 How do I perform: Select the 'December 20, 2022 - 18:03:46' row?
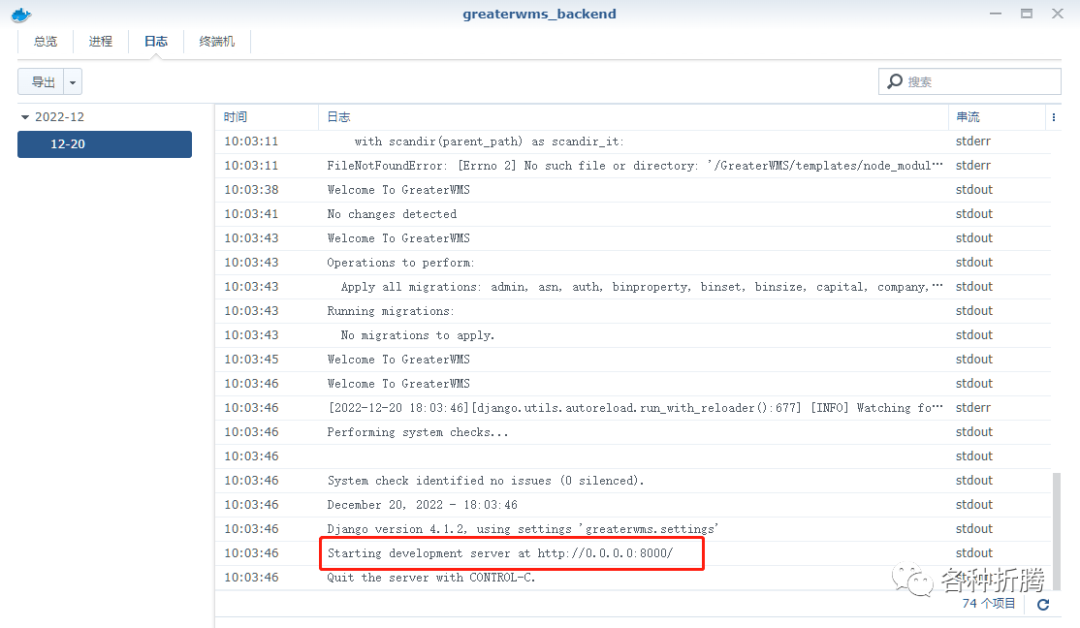(633, 505)
